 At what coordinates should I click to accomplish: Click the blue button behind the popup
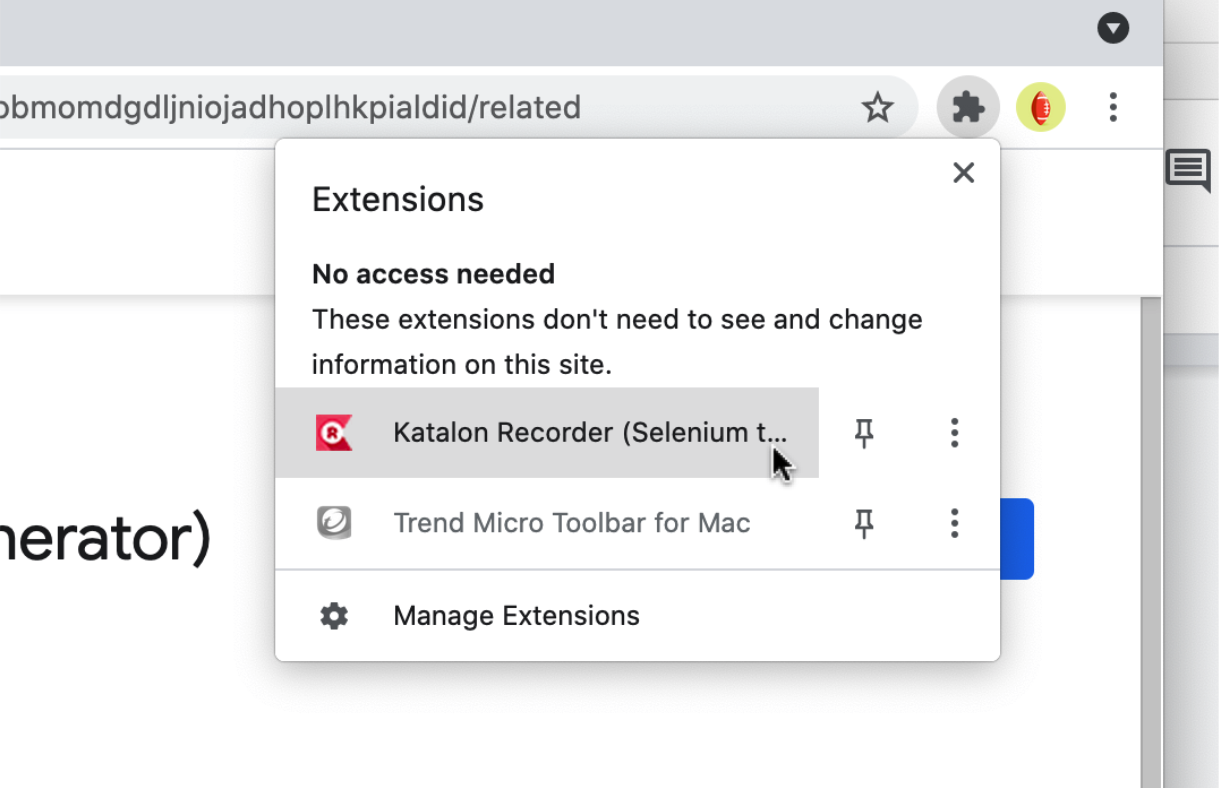[x=1018, y=539]
